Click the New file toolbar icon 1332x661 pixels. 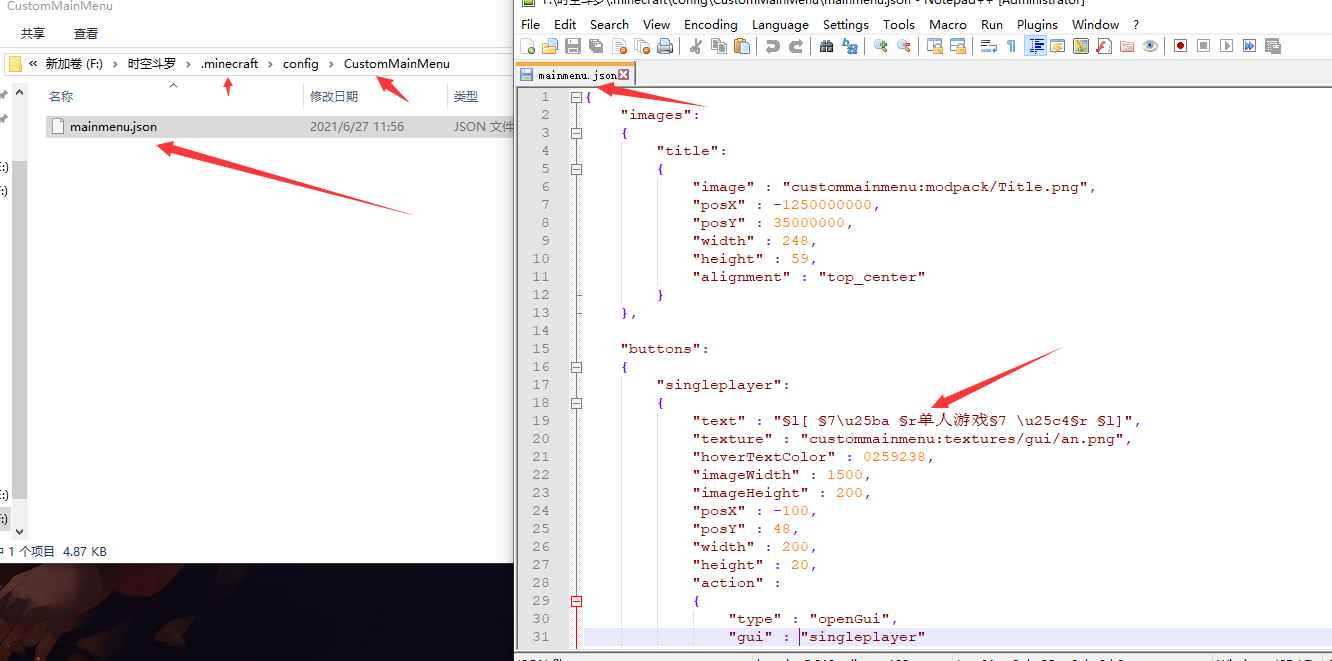coord(528,46)
